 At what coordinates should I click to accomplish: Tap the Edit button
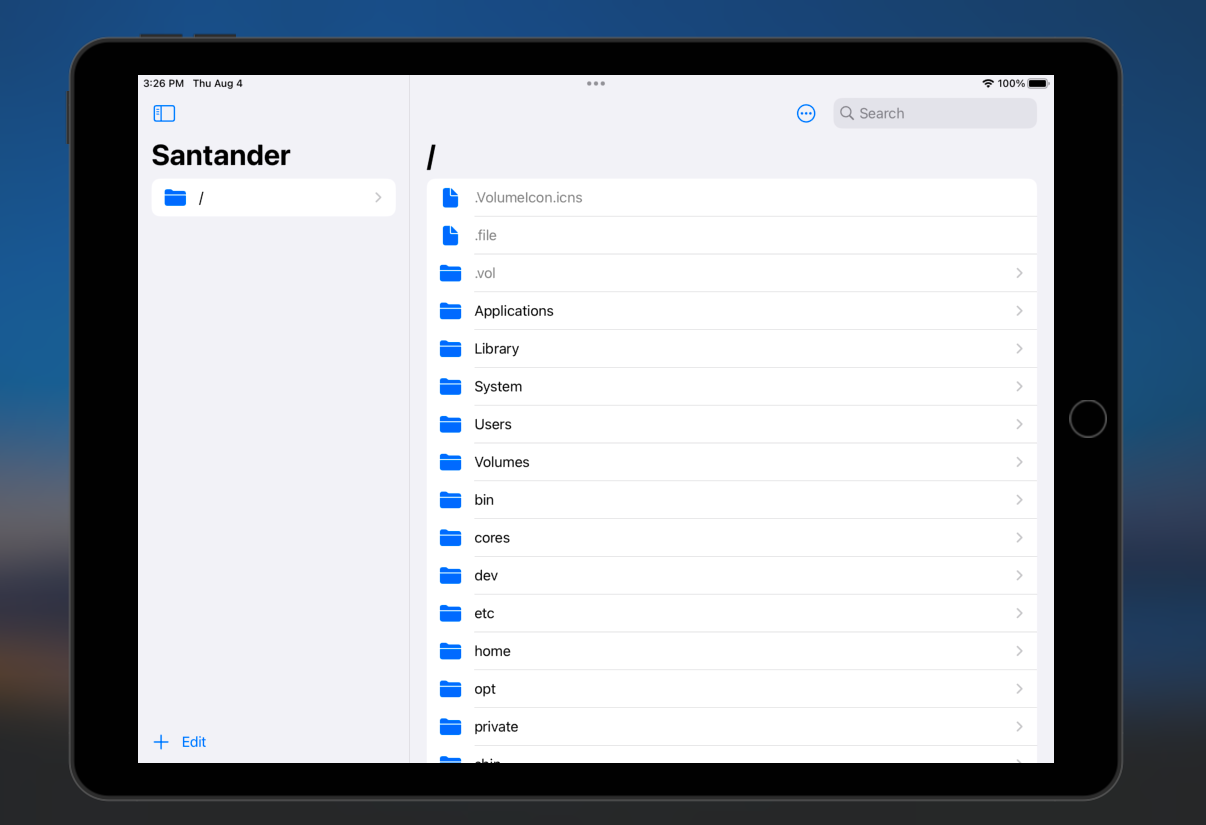click(x=194, y=742)
